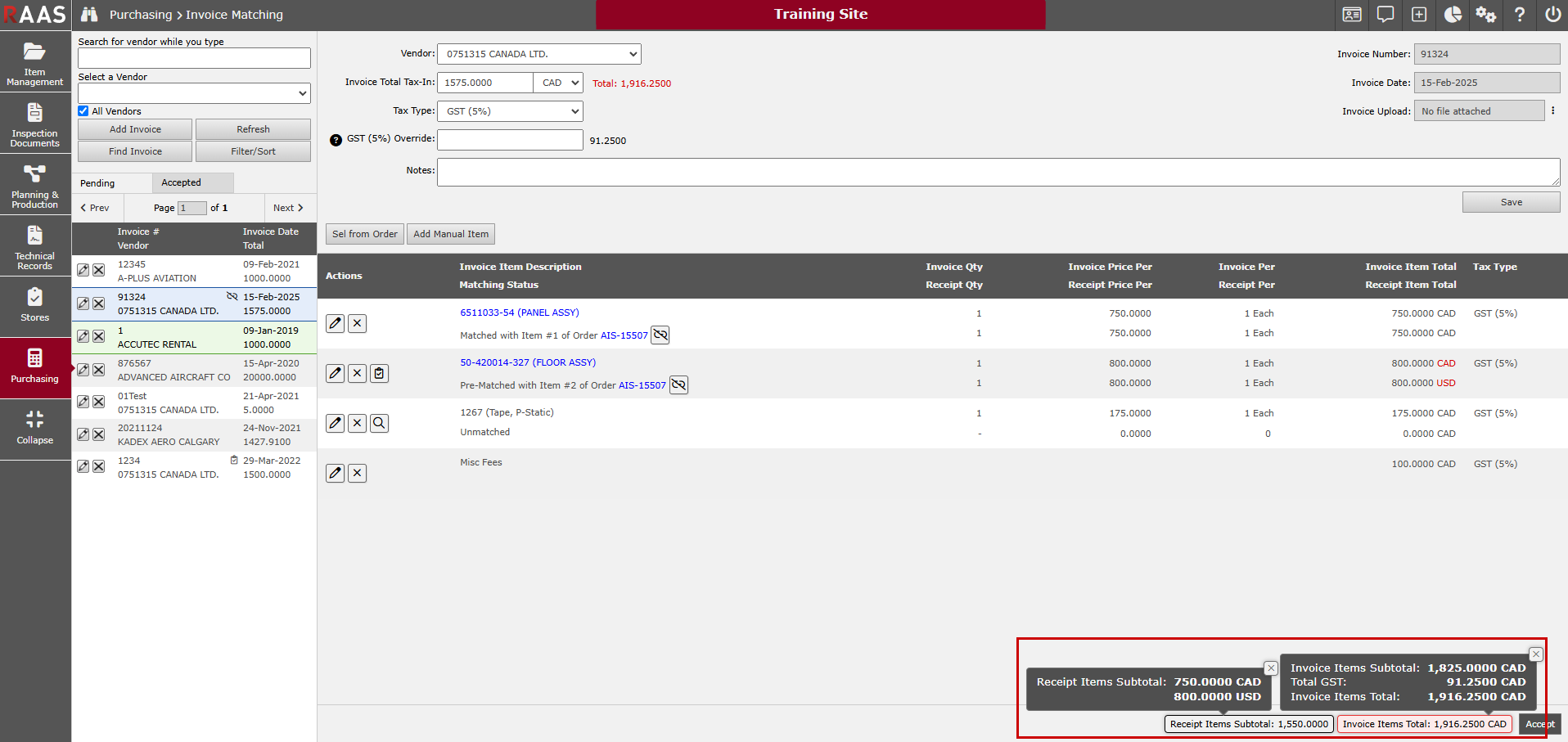
Task: Switch to the Accepted tab
Action: click(181, 182)
